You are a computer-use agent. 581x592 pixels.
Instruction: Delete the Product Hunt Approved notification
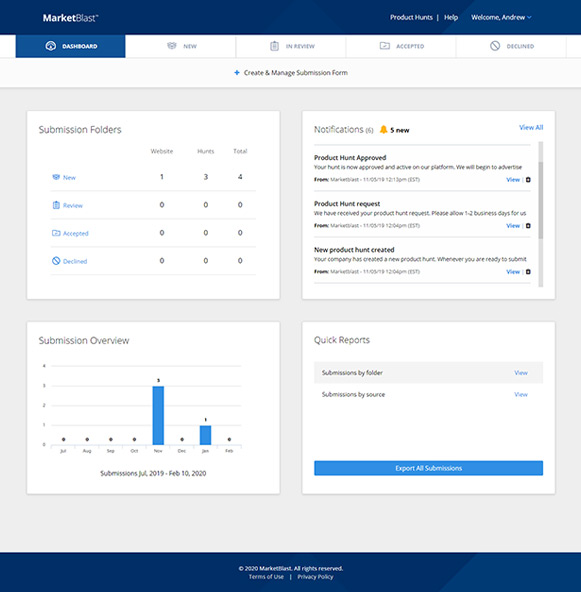coord(528,180)
